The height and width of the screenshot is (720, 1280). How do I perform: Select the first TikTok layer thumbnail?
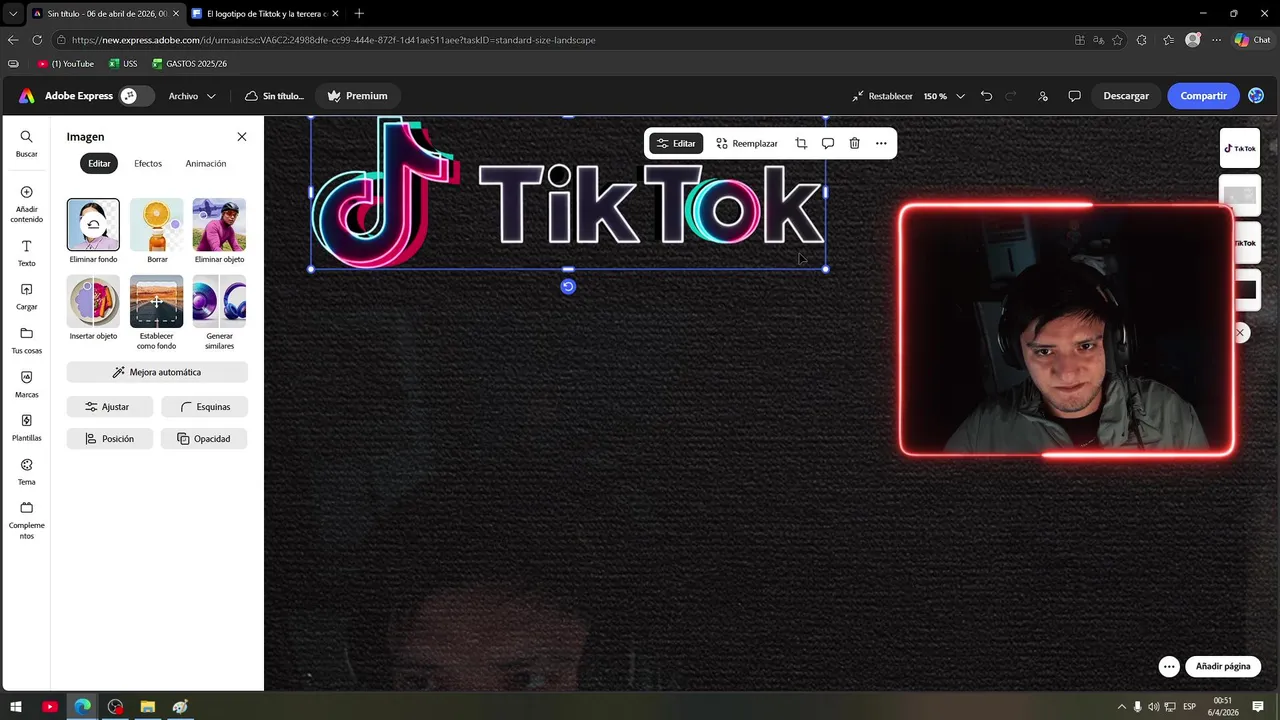click(x=1240, y=148)
